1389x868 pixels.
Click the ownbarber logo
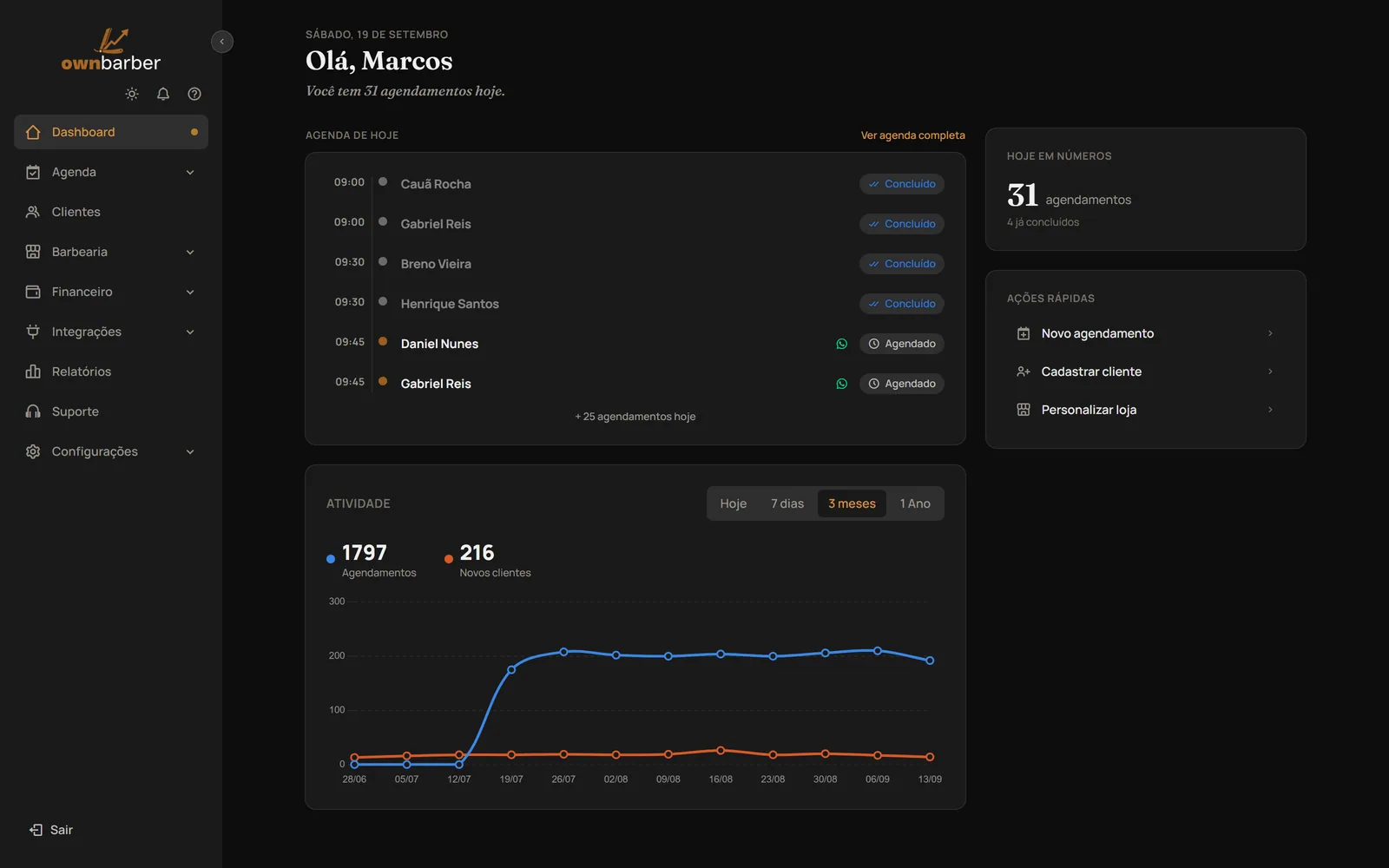point(111,50)
